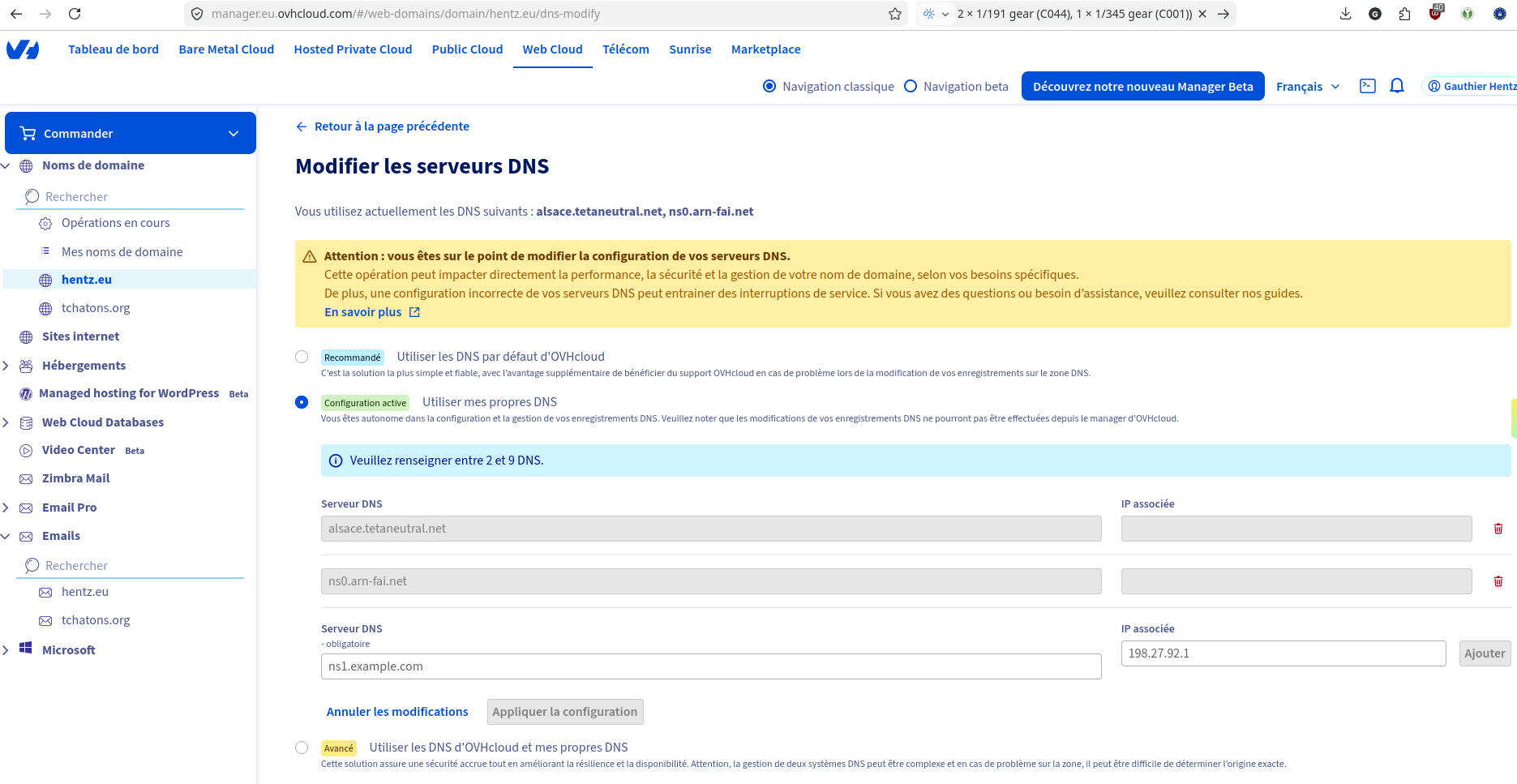
Task: Click the external link icon after En savoir plus
Action: click(414, 312)
